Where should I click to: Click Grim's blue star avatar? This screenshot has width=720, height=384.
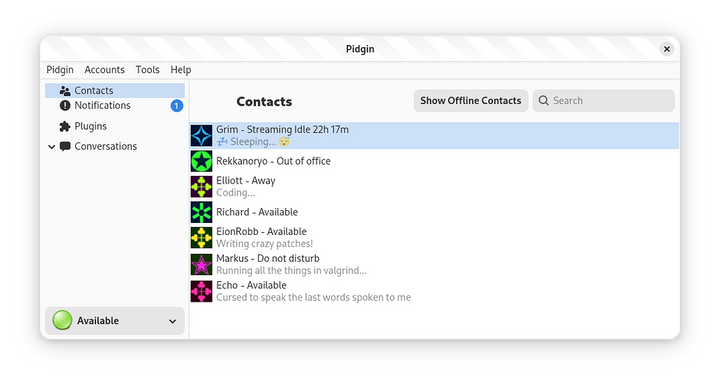click(x=202, y=136)
